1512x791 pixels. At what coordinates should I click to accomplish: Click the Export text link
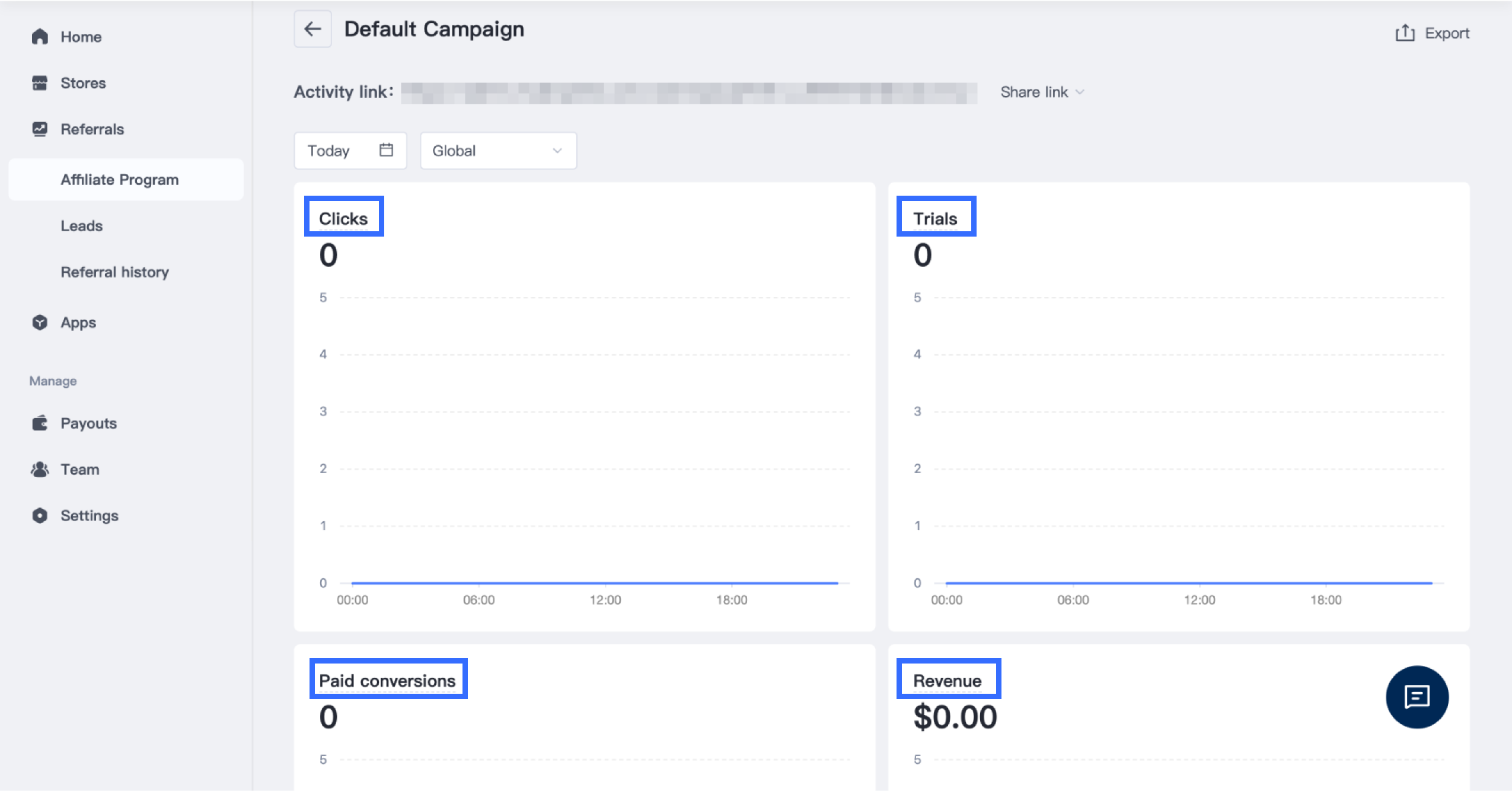click(x=1447, y=33)
